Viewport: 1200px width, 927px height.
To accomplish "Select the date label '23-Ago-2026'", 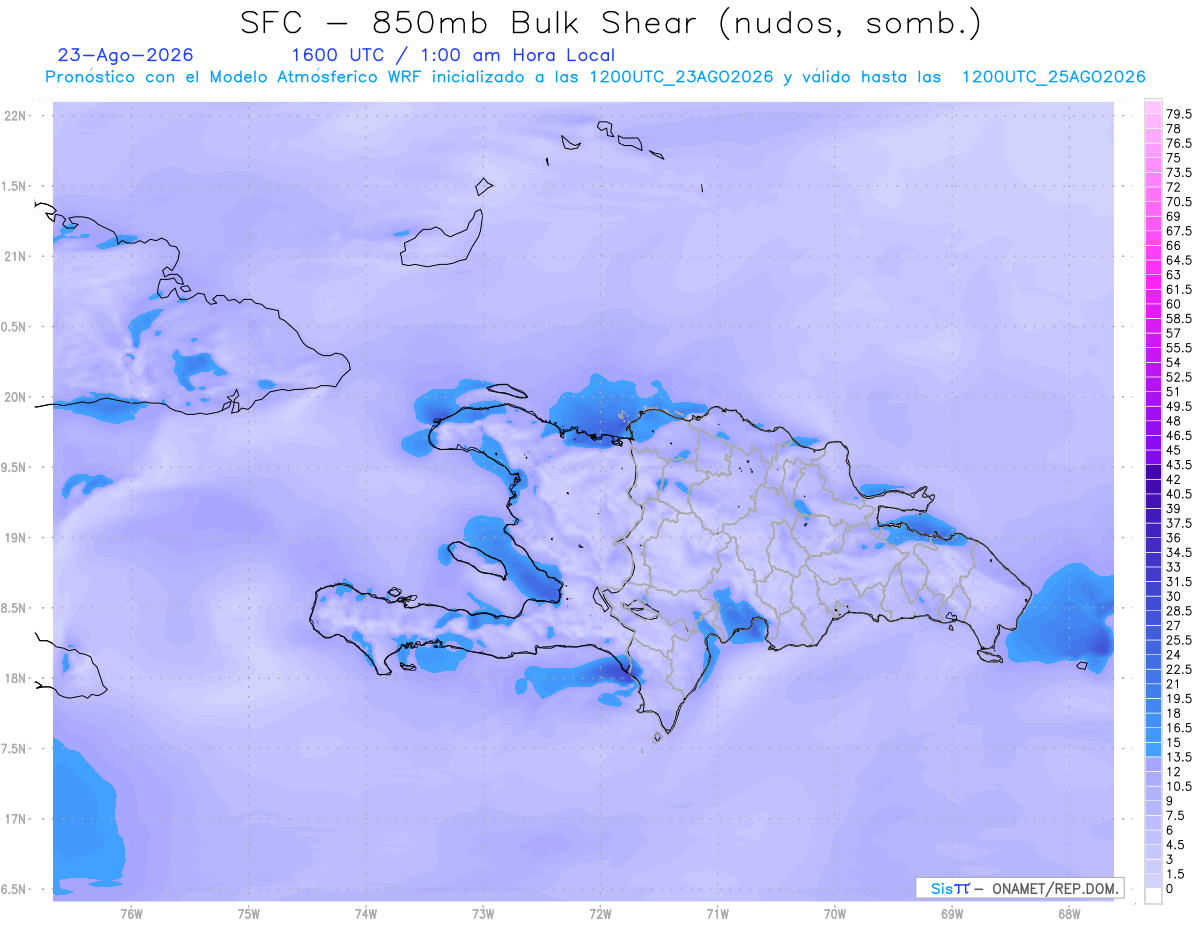I will coord(126,55).
